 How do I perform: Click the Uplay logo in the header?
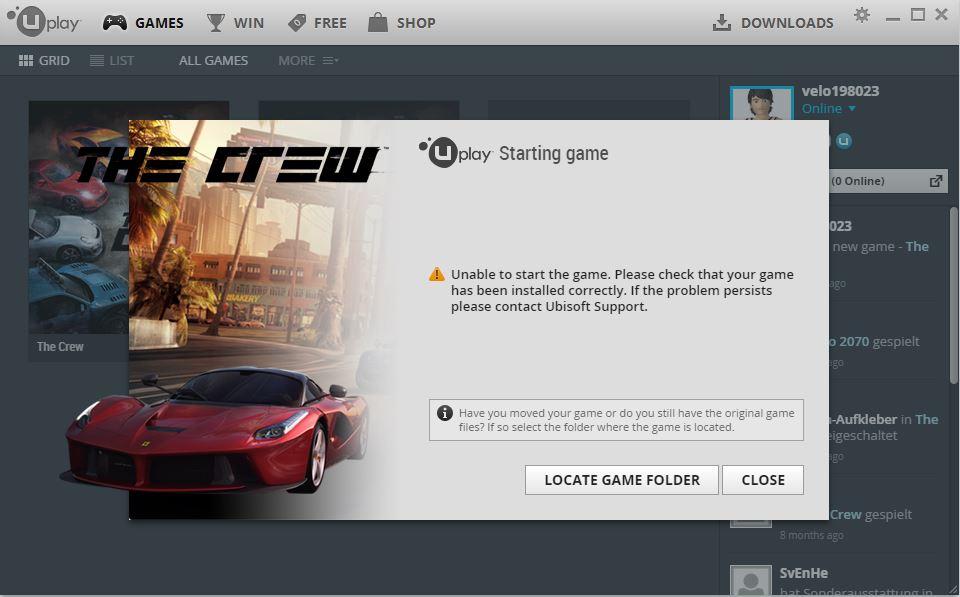[43, 21]
